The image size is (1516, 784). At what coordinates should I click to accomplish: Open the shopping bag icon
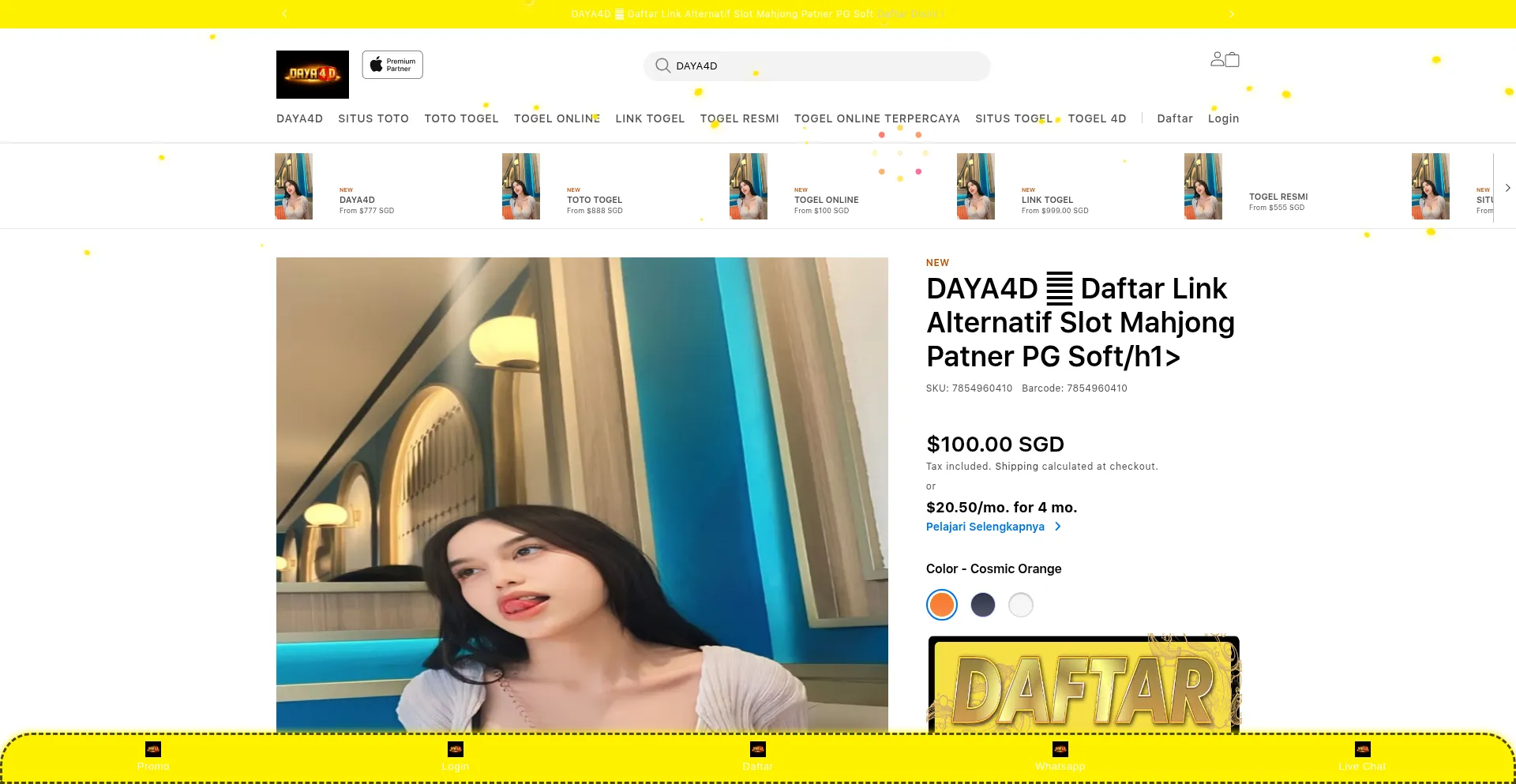[x=1233, y=59]
